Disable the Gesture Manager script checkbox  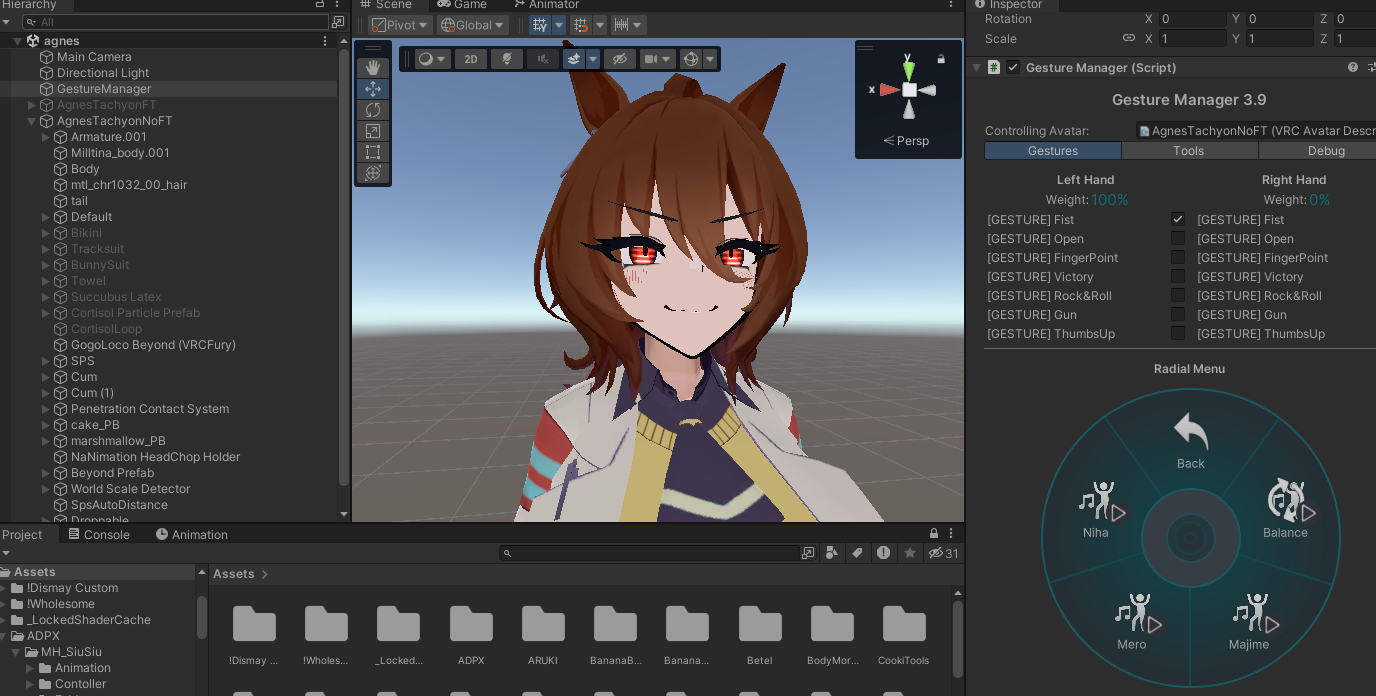coord(1013,68)
